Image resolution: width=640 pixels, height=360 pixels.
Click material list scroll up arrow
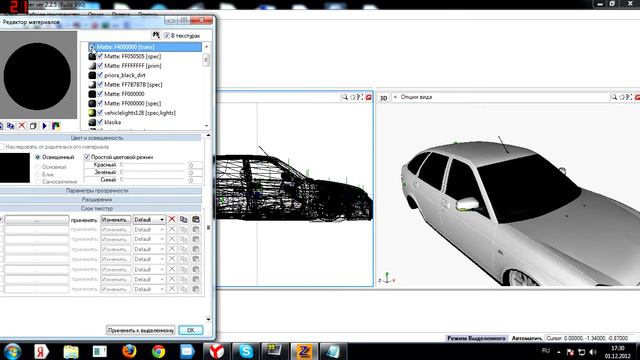pyautogui.click(x=206, y=47)
